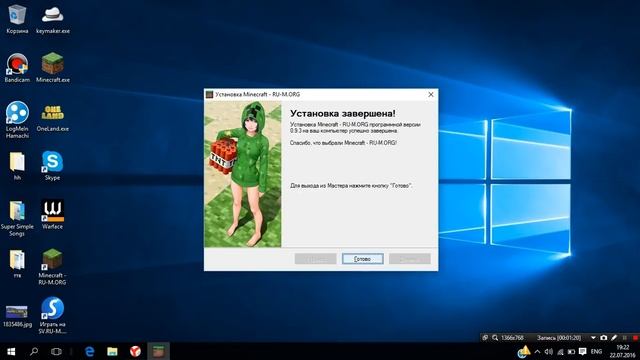Open Task View on the taskbar
640x360 pixels.
coord(56,351)
